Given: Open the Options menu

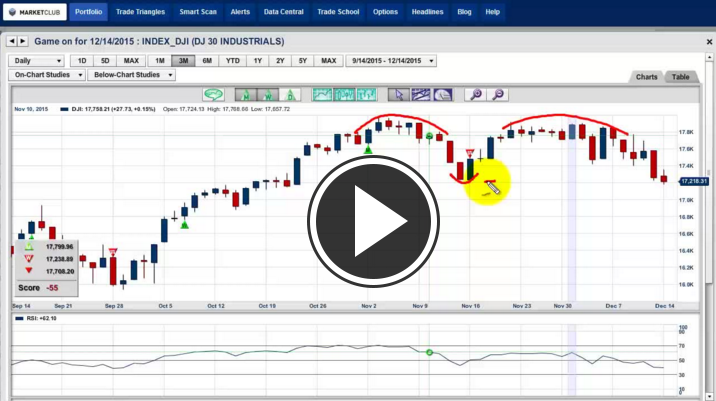Looking at the screenshot, I should [x=385, y=12].
